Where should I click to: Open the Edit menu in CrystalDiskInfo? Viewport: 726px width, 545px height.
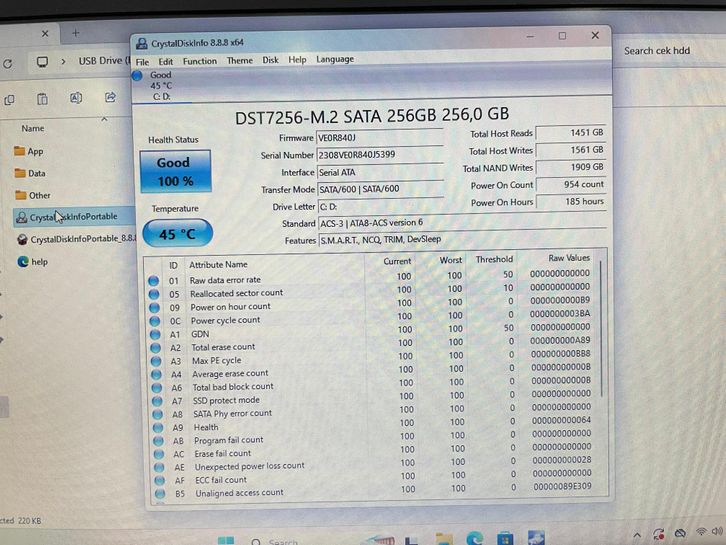165,62
